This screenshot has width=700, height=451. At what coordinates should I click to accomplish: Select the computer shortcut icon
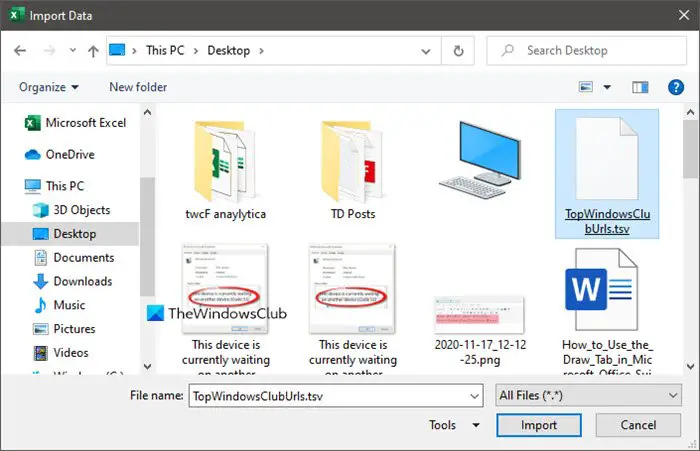tap(480, 161)
